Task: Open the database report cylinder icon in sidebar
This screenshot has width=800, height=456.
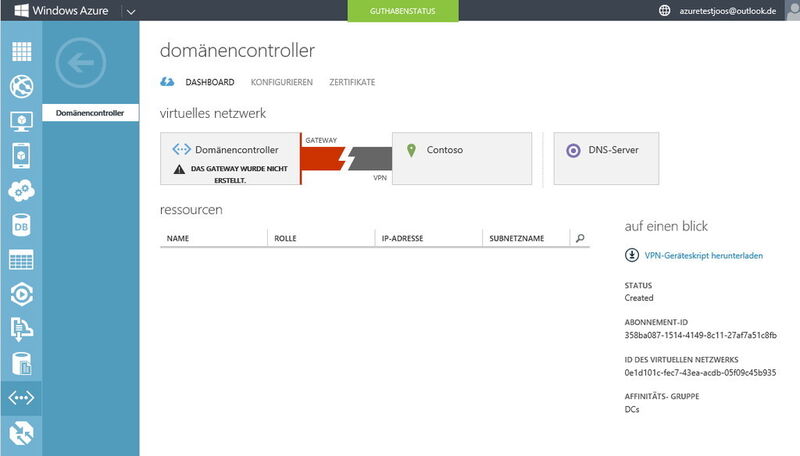Action: 21,364
